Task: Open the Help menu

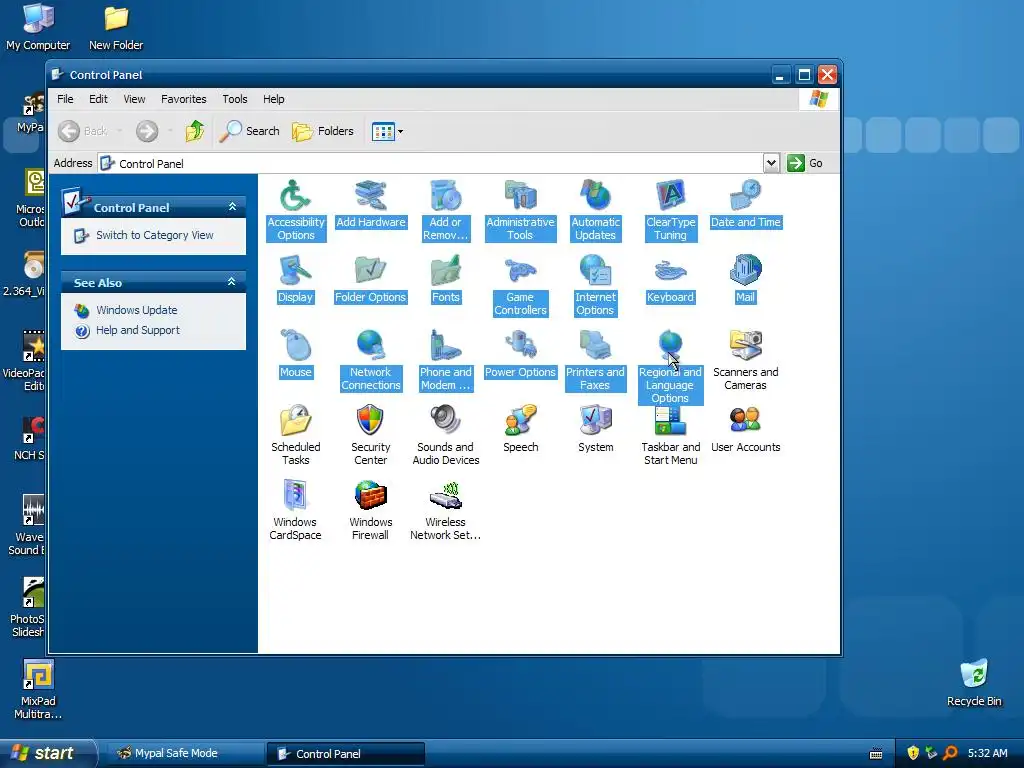Action: tap(274, 99)
